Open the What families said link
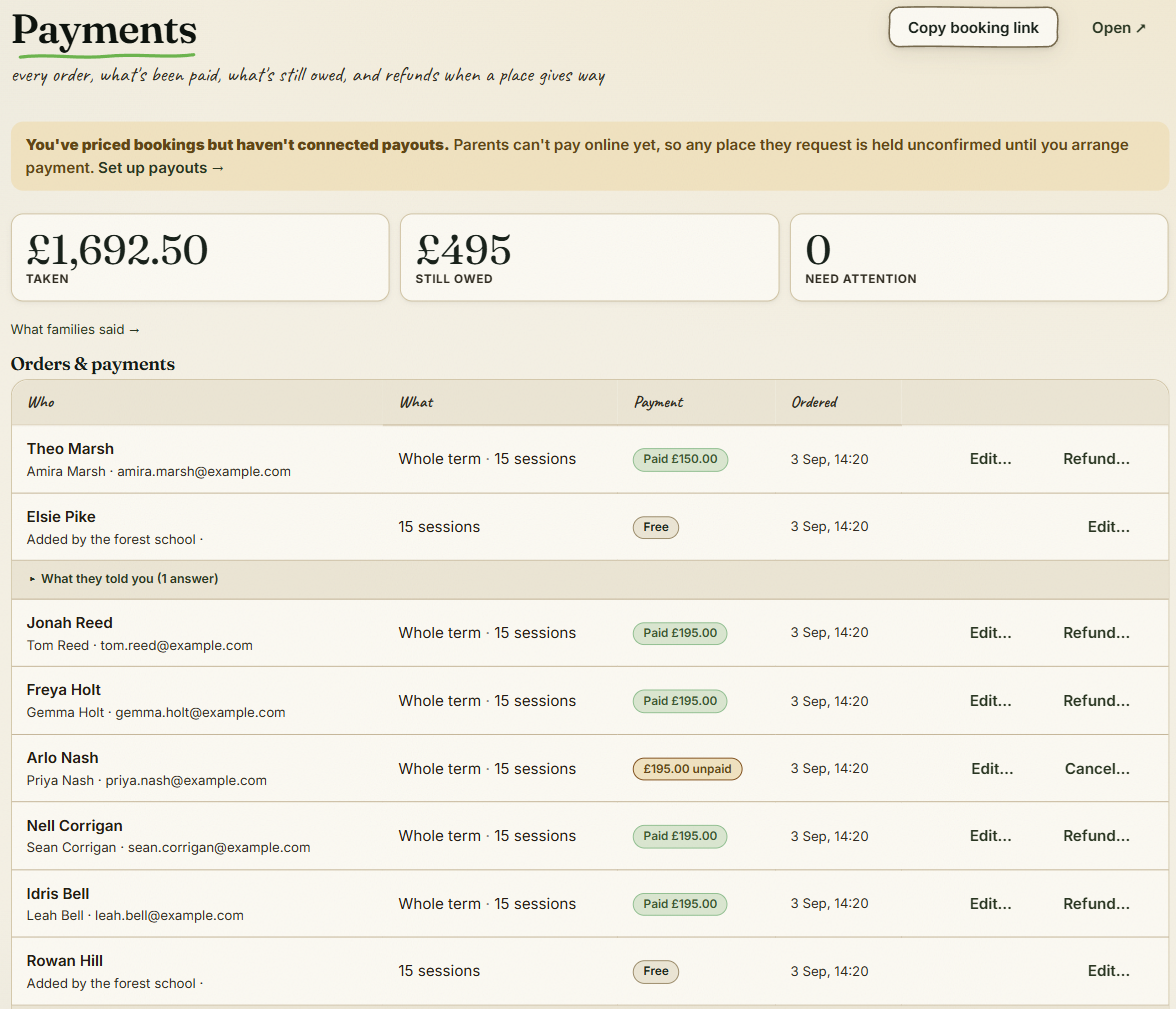This screenshot has height=1009, width=1176. point(75,329)
